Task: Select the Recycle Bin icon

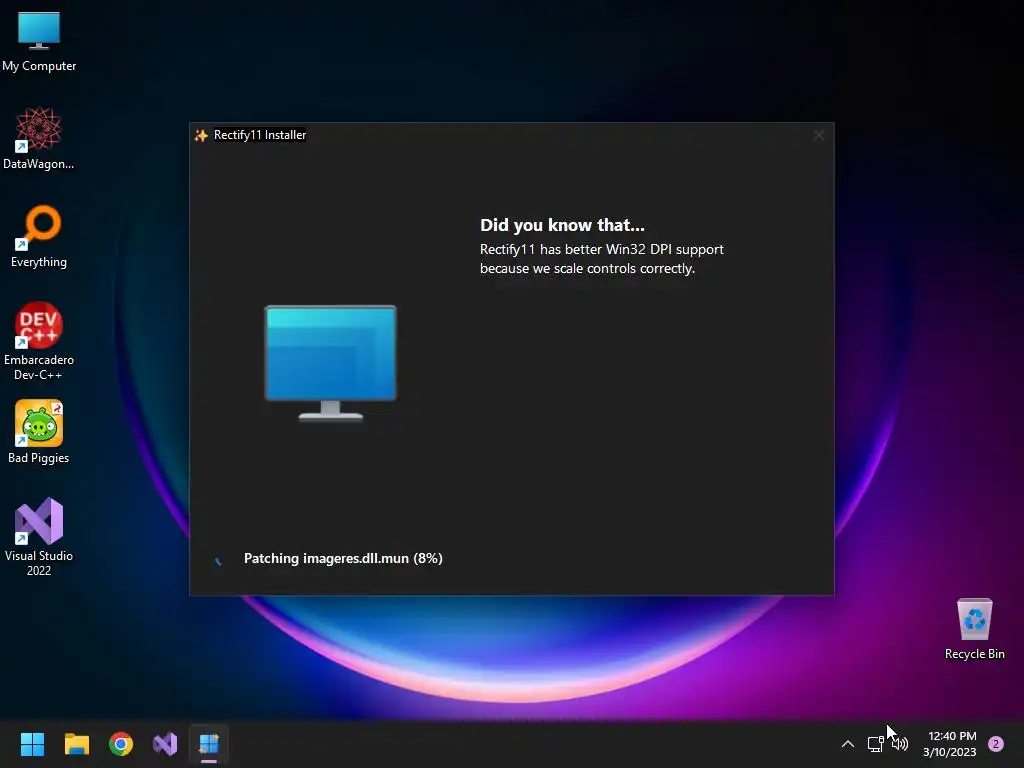Action: click(x=974, y=629)
